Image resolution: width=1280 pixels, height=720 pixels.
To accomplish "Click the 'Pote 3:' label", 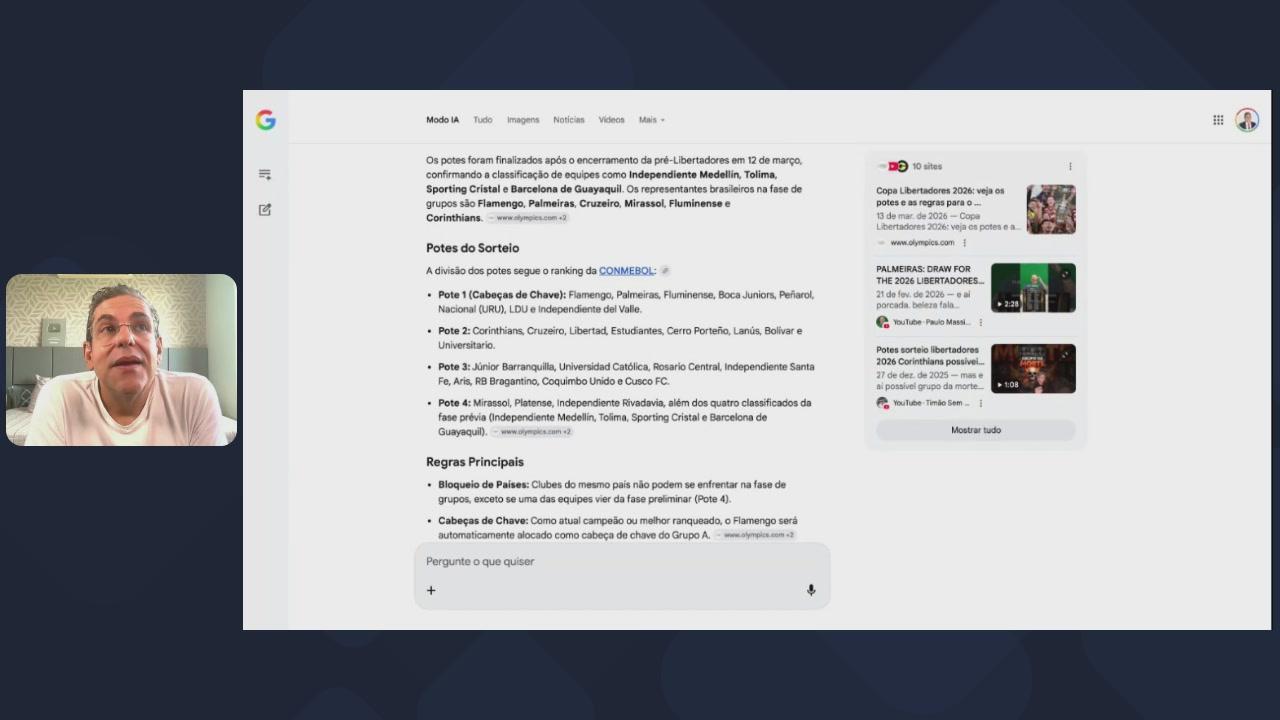I will pyautogui.click(x=454, y=367).
